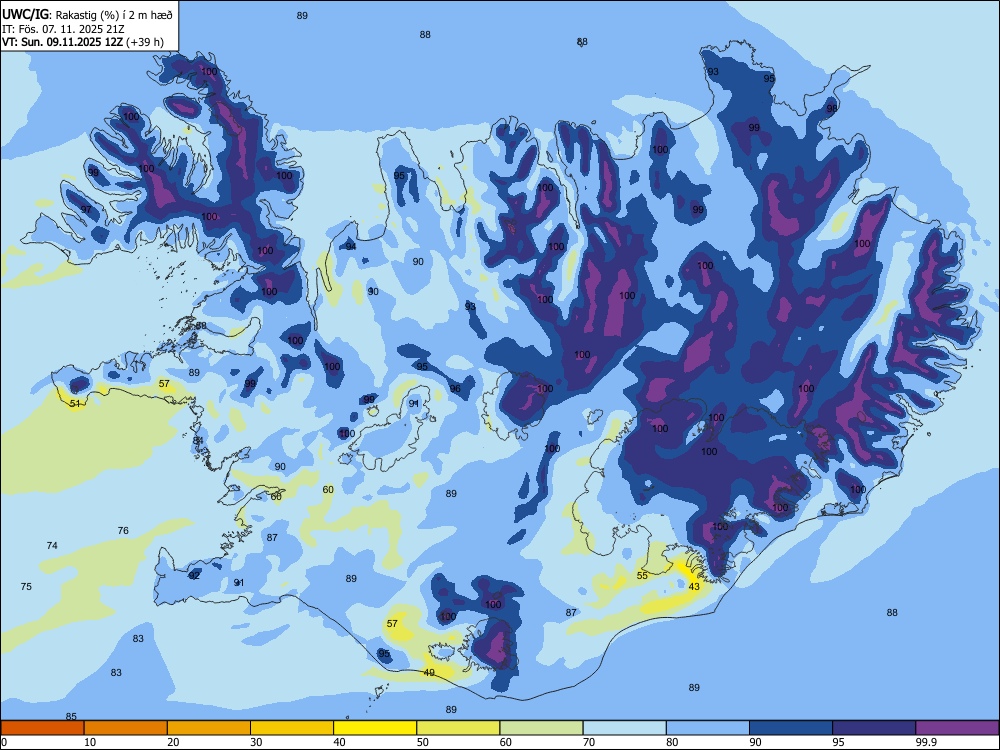Click the 99.9 tick label on the legend
The width and height of the screenshot is (1000, 750).
coord(926,742)
